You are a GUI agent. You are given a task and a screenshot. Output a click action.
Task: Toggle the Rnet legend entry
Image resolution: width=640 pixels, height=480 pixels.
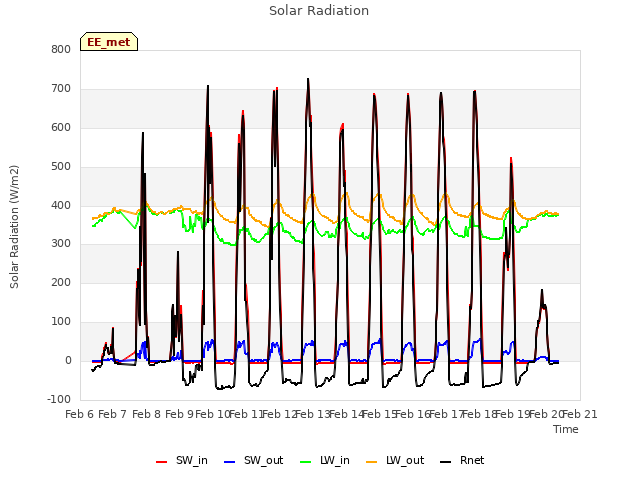tap(462, 460)
